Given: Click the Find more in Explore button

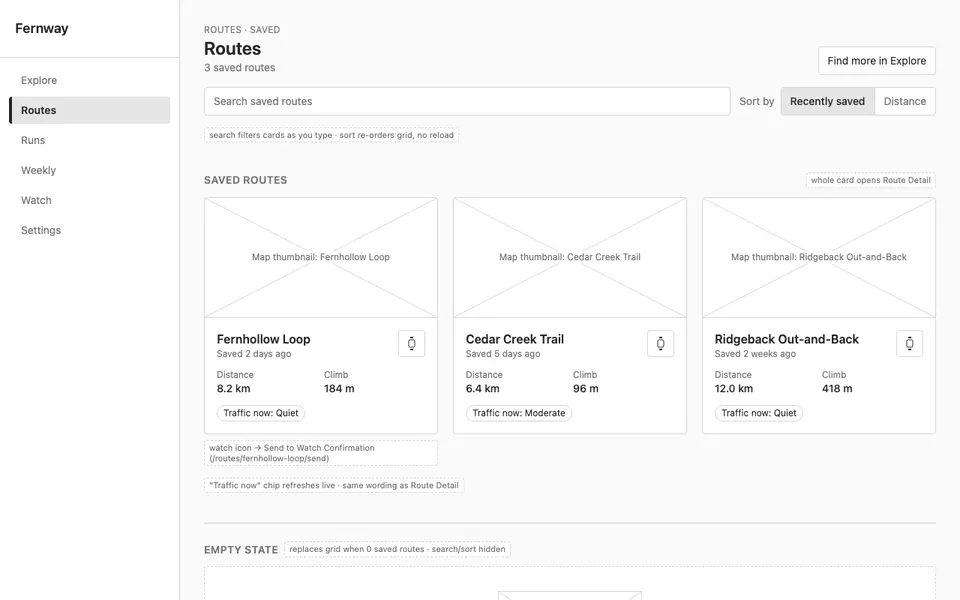Looking at the screenshot, I should click(x=877, y=61).
